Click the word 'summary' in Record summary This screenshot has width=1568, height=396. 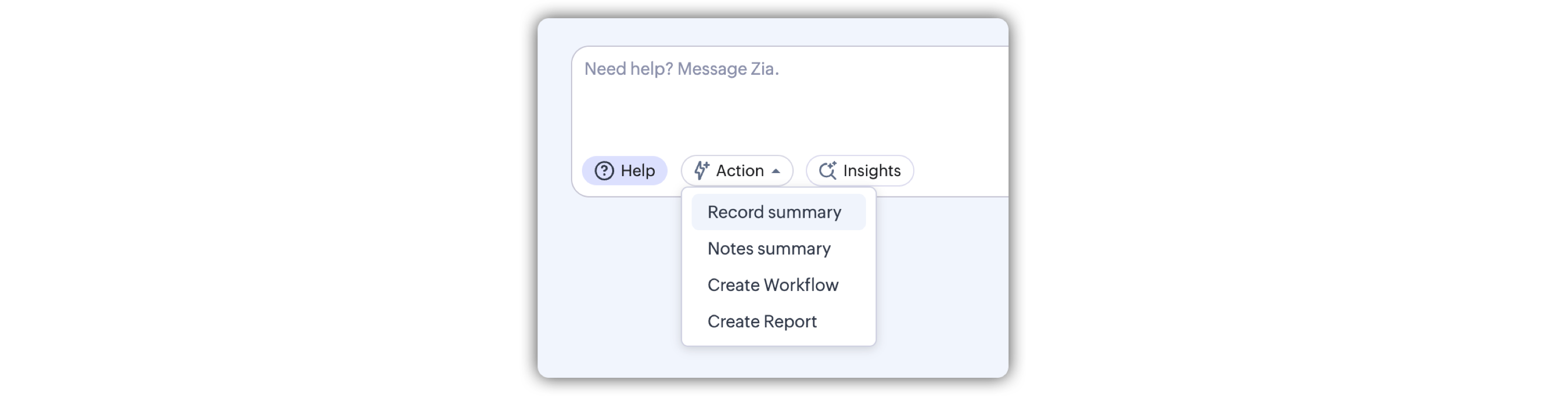click(x=804, y=212)
